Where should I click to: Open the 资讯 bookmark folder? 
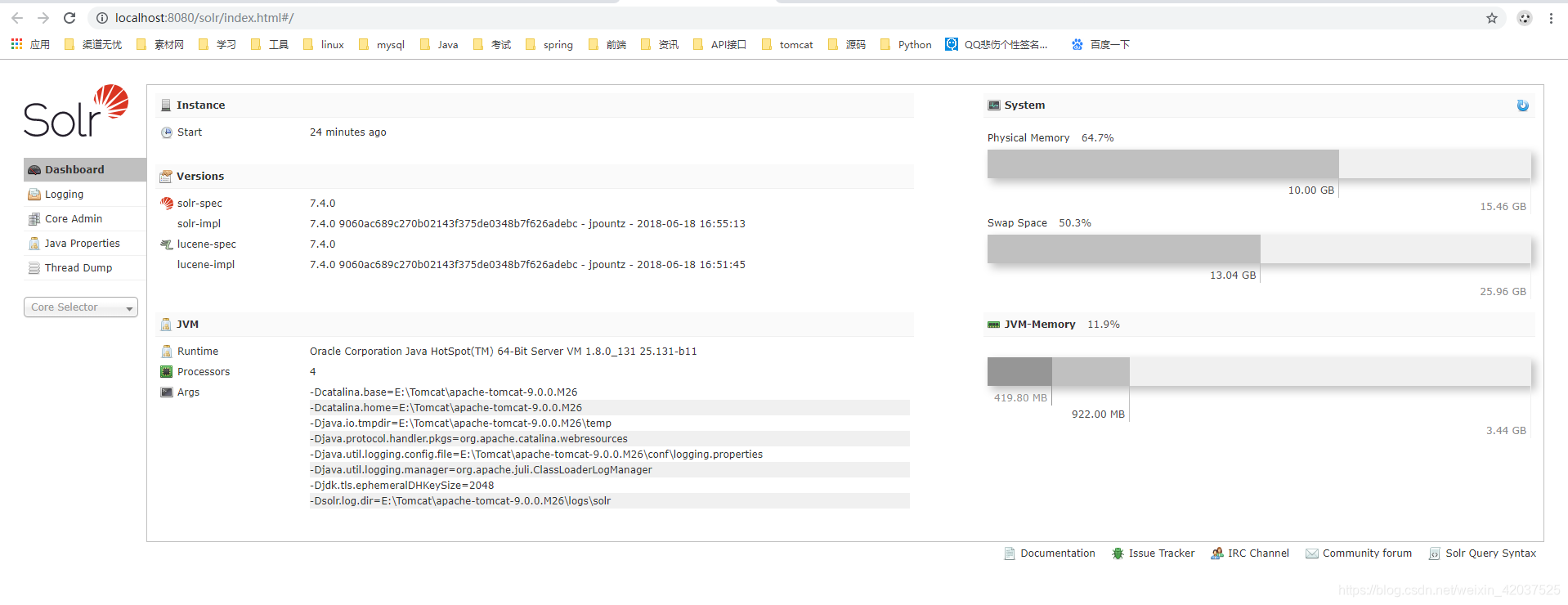(660, 44)
